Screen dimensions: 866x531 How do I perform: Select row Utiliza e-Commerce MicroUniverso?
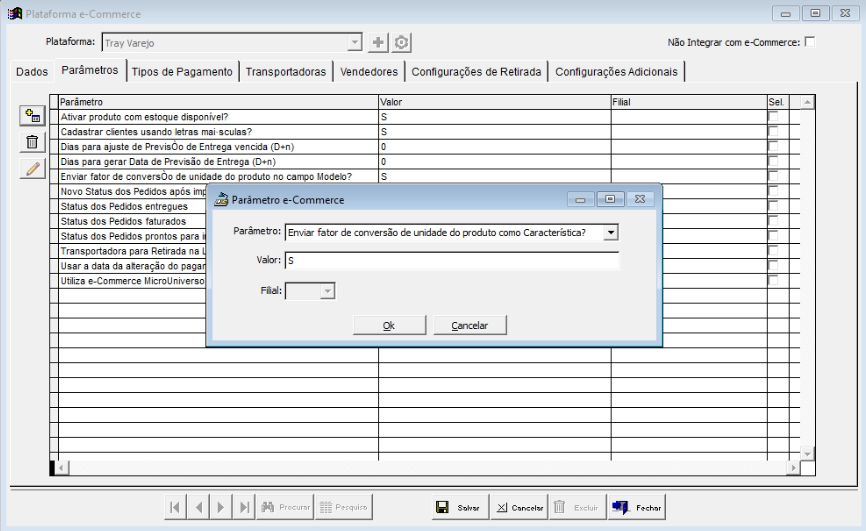pyautogui.click(x=133, y=281)
